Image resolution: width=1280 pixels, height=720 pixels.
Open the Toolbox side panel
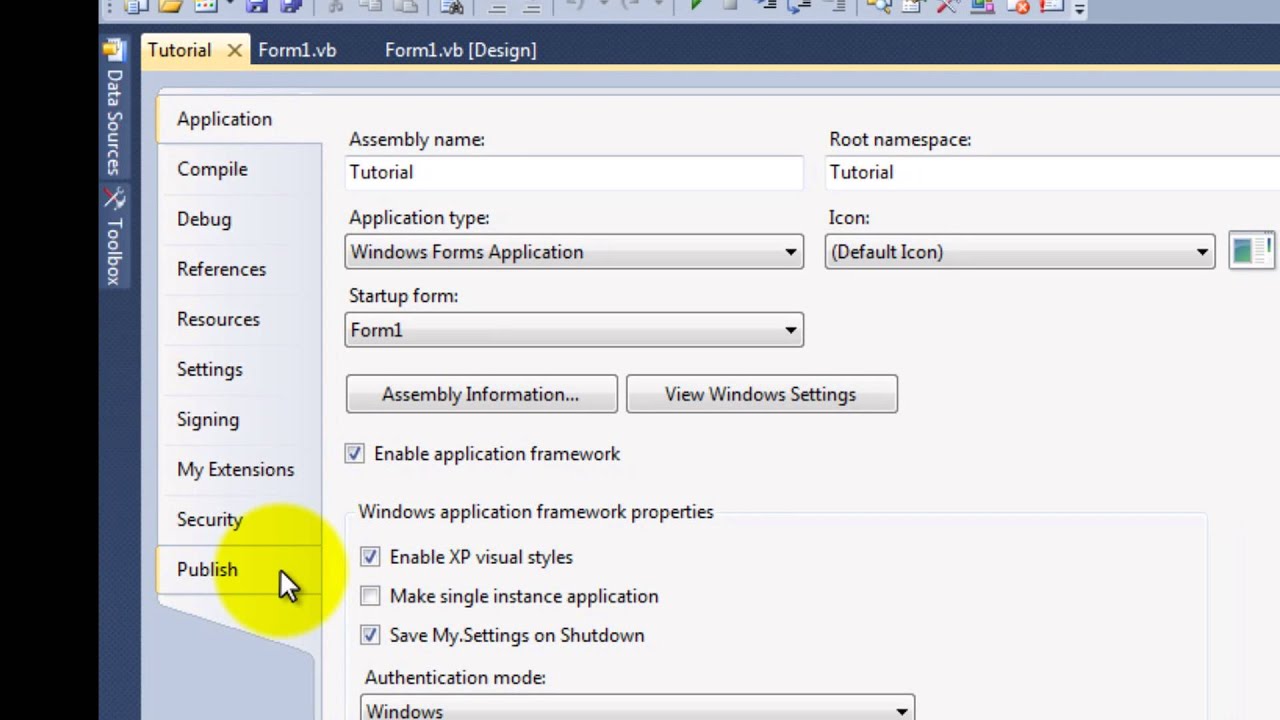click(114, 236)
